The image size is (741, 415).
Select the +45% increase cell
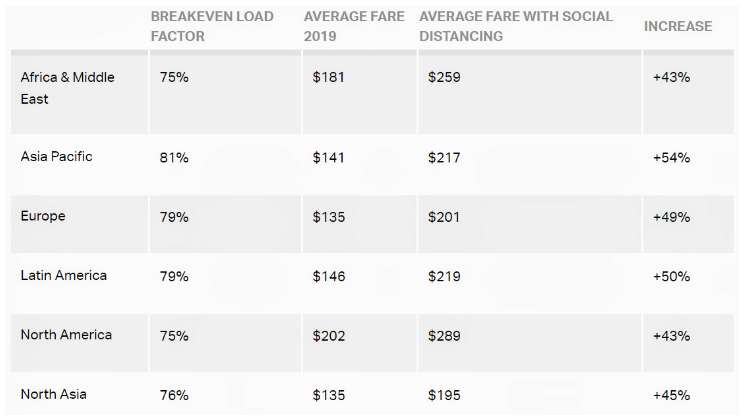671,394
